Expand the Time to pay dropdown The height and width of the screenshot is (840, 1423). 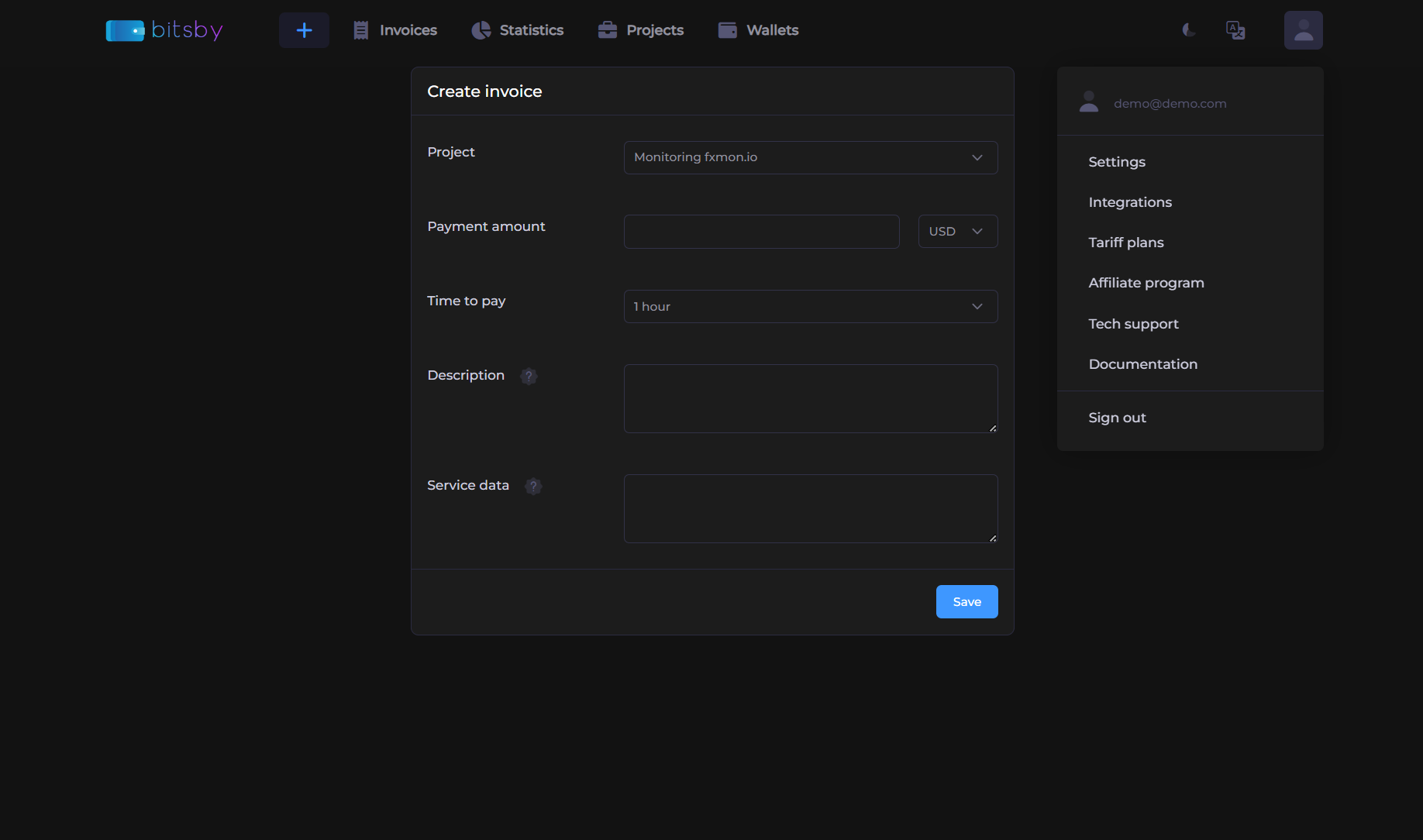click(811, 306)
